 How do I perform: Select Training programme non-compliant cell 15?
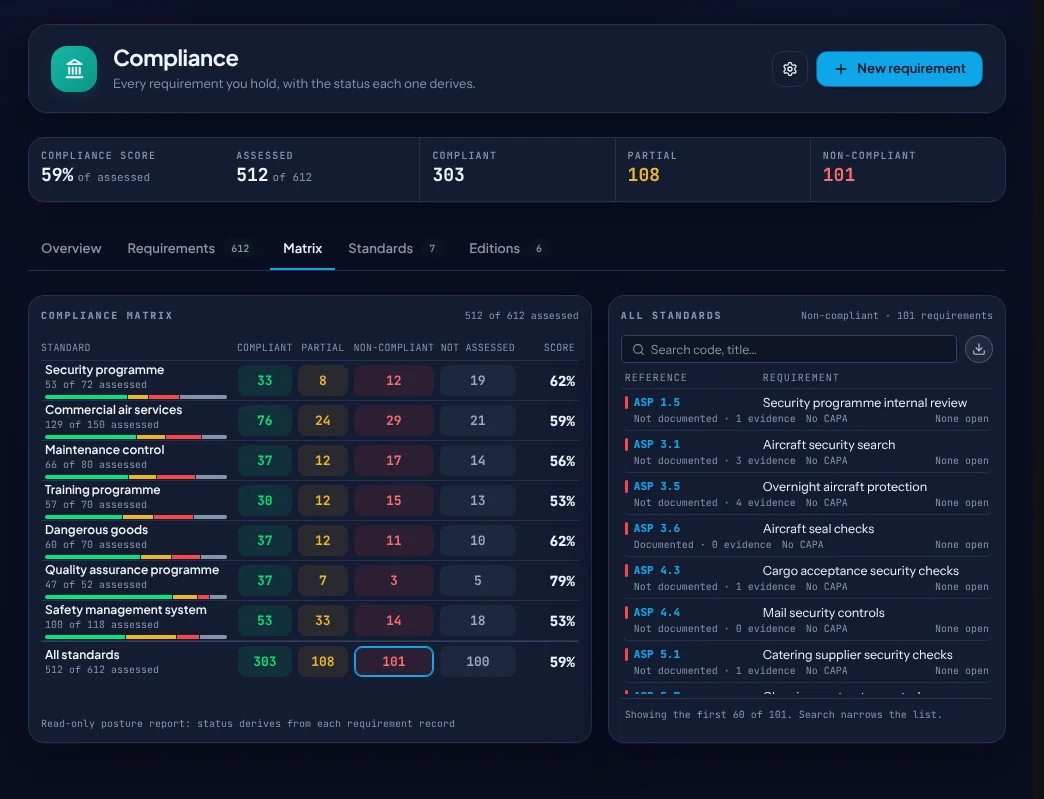tap(393, 500)
